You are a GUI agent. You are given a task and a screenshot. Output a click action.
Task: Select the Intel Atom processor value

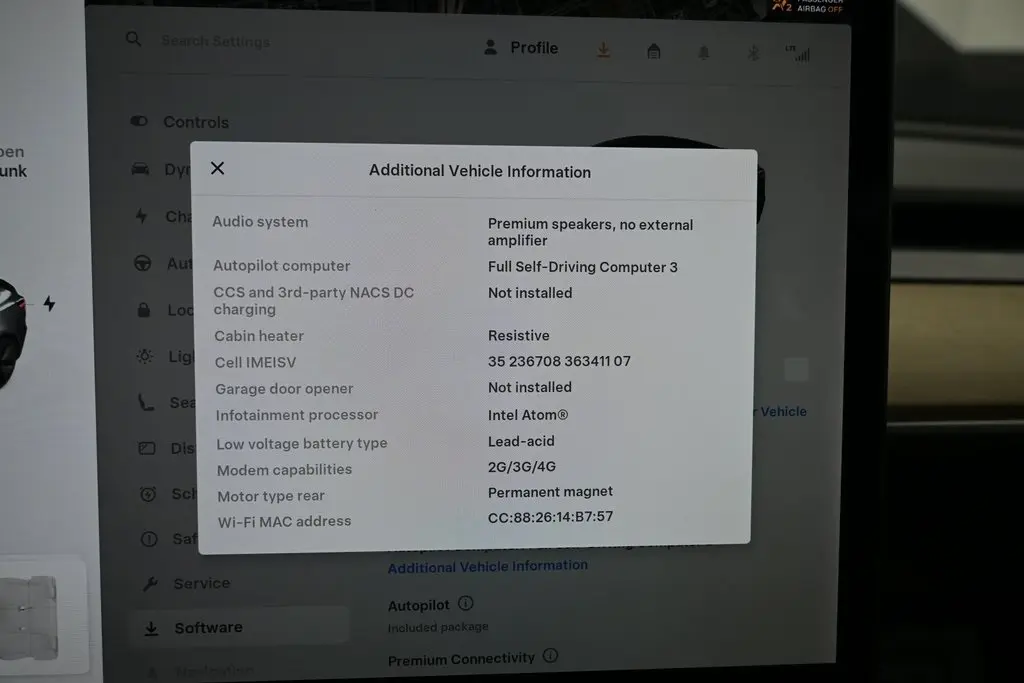[528, 415]
